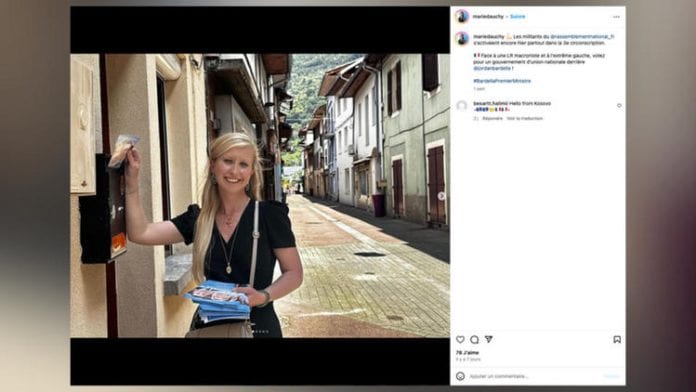Translate the comment with Voir la traduction
696x392 pixels.
[x=525, y=119]
